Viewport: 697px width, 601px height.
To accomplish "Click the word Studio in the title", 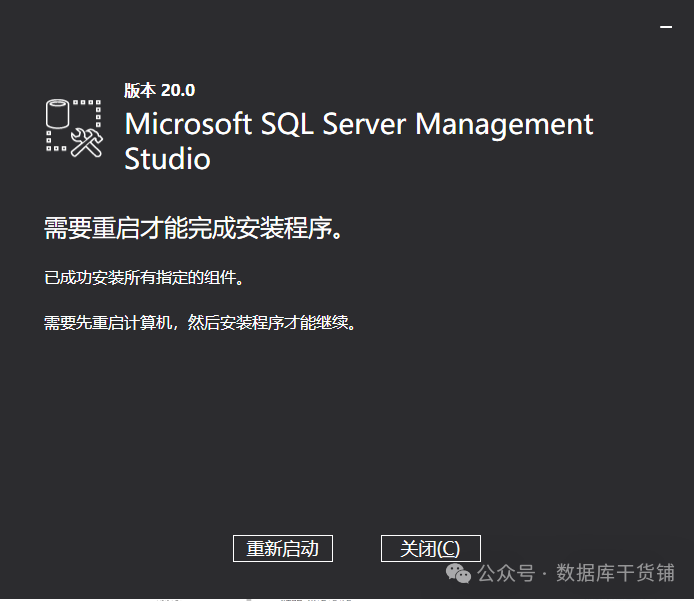I will click(167, 158).
